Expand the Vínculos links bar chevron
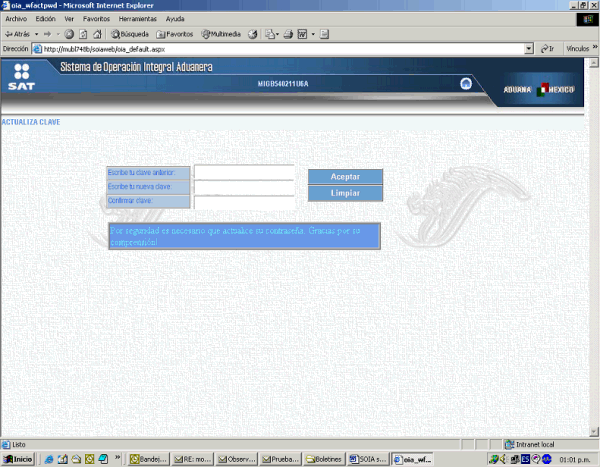600x467 pixels. coord(595,47)
